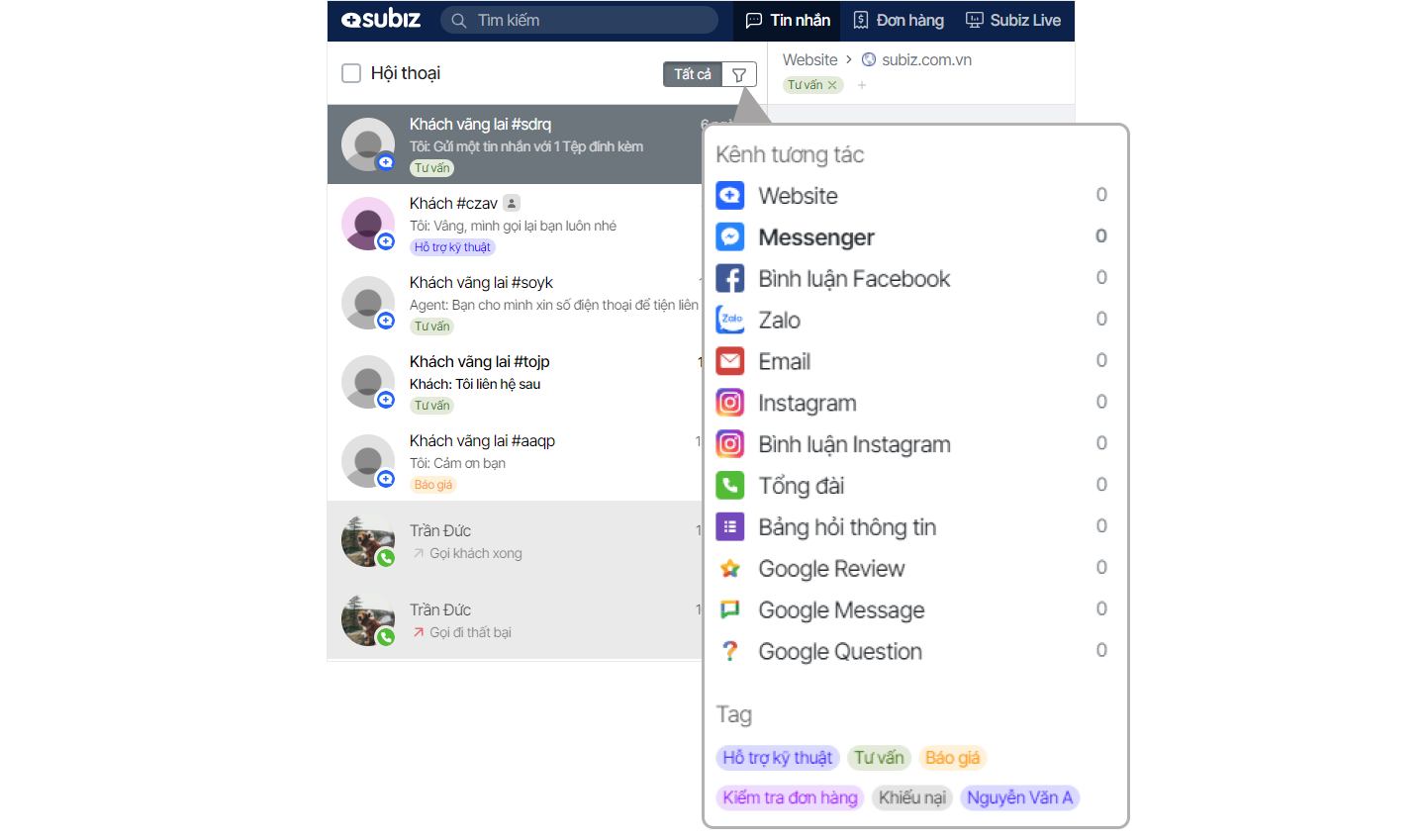Viewport: 1425px width, 840px height.
Task: Select the Google Question icon
Action: coord(730,651)
